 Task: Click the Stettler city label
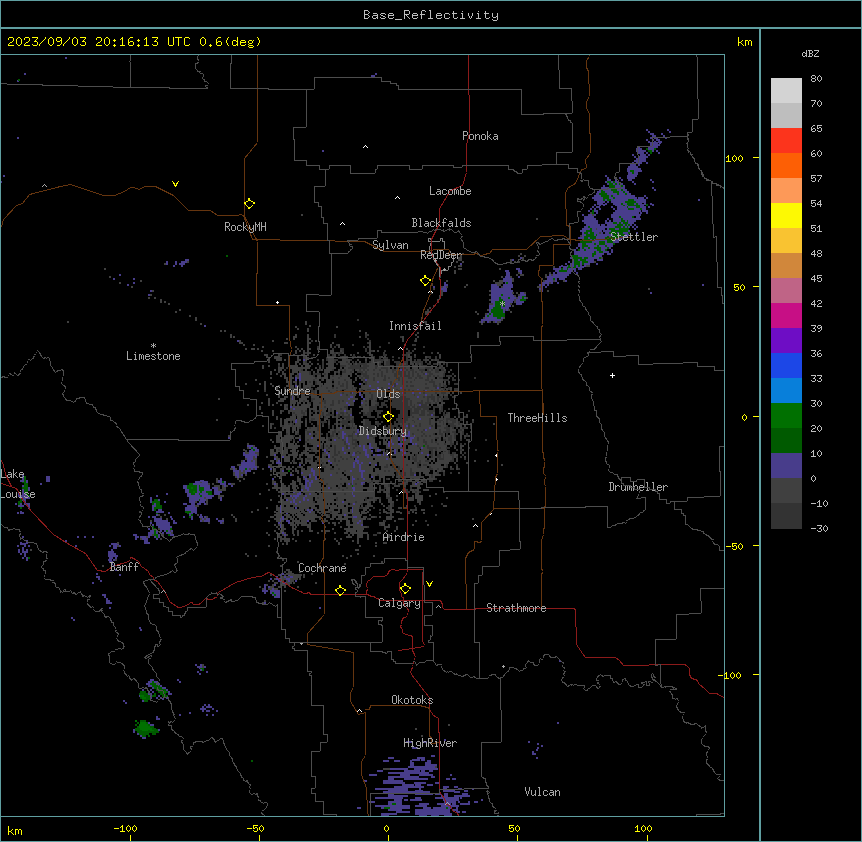tap(634, 237)
